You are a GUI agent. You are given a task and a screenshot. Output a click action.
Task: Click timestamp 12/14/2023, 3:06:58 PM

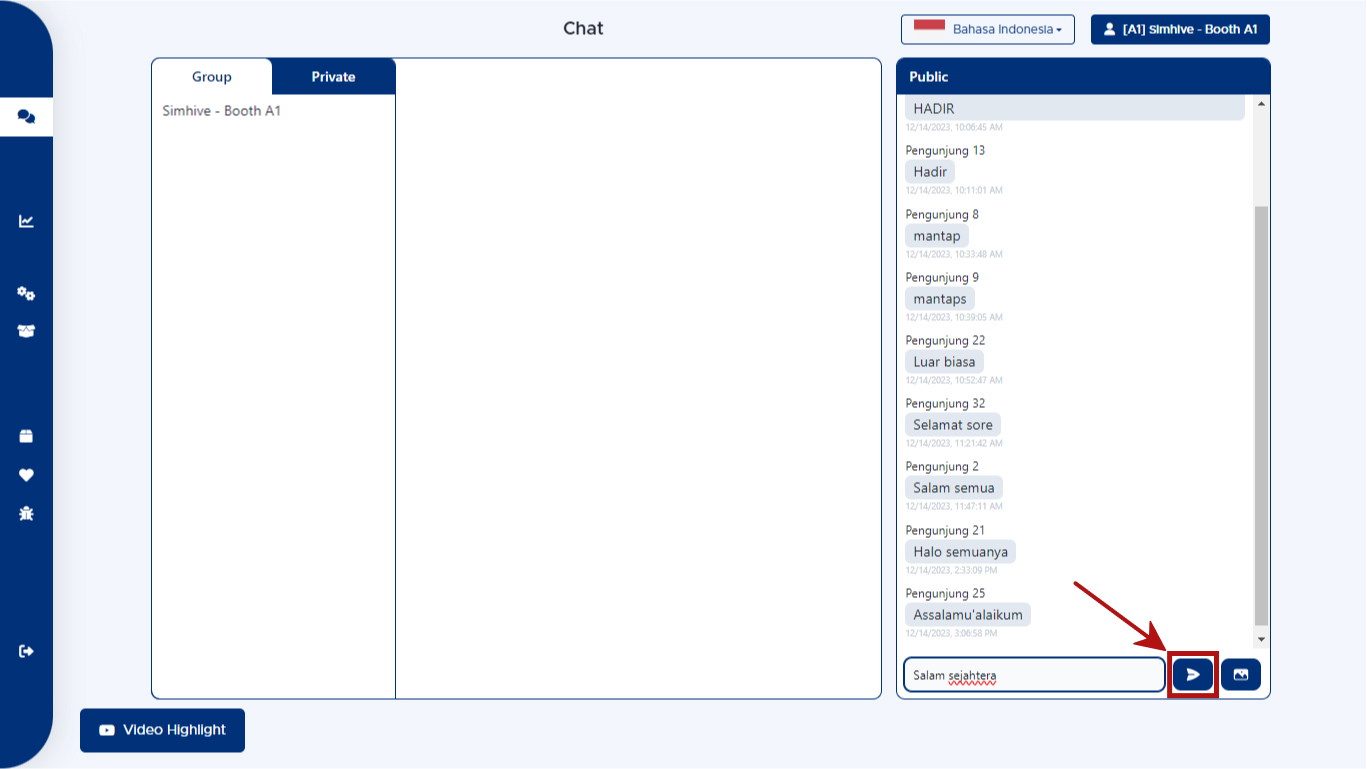pos(951,633)
